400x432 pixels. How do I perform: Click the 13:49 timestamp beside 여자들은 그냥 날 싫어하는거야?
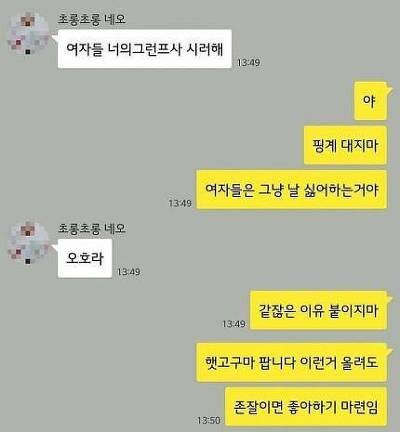pyautogui.click(x=180, y=203)
